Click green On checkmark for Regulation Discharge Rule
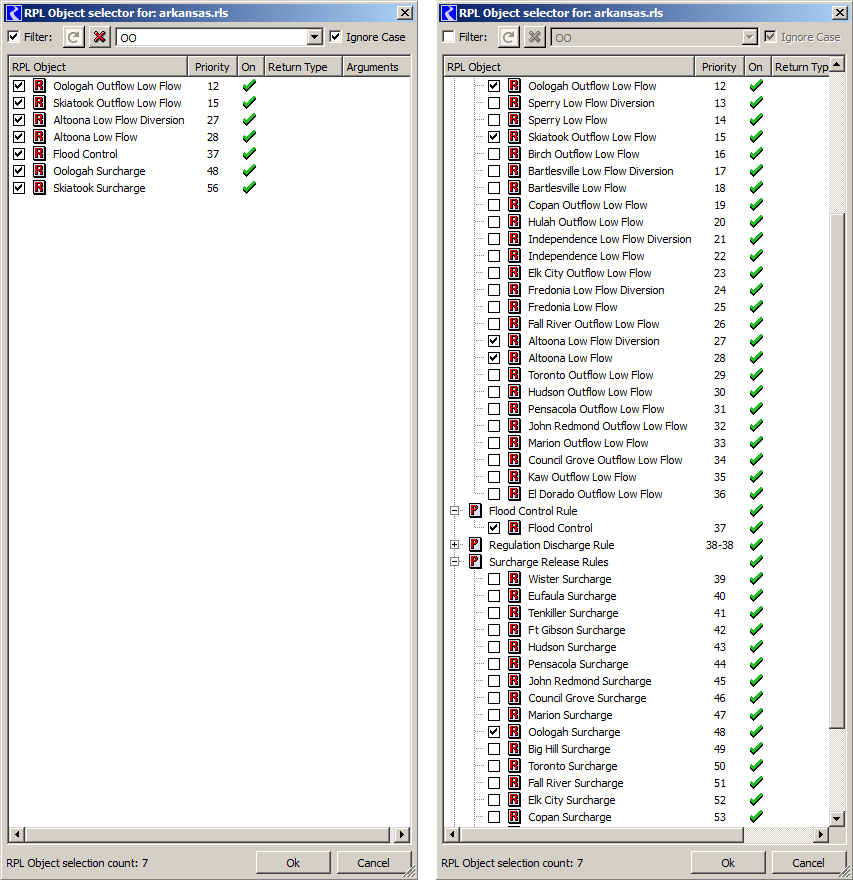Image resolution: width=853 pixels, height=880 pixels. (756, 544)
